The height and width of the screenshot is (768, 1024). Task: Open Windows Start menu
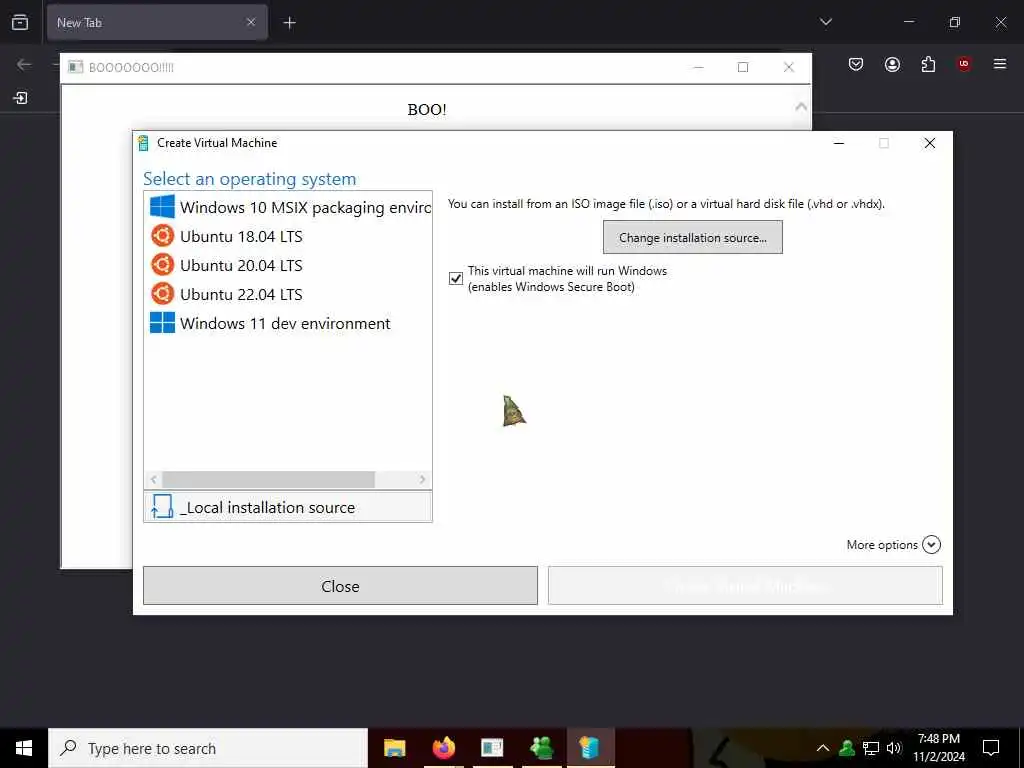click(x=24, y=748)
